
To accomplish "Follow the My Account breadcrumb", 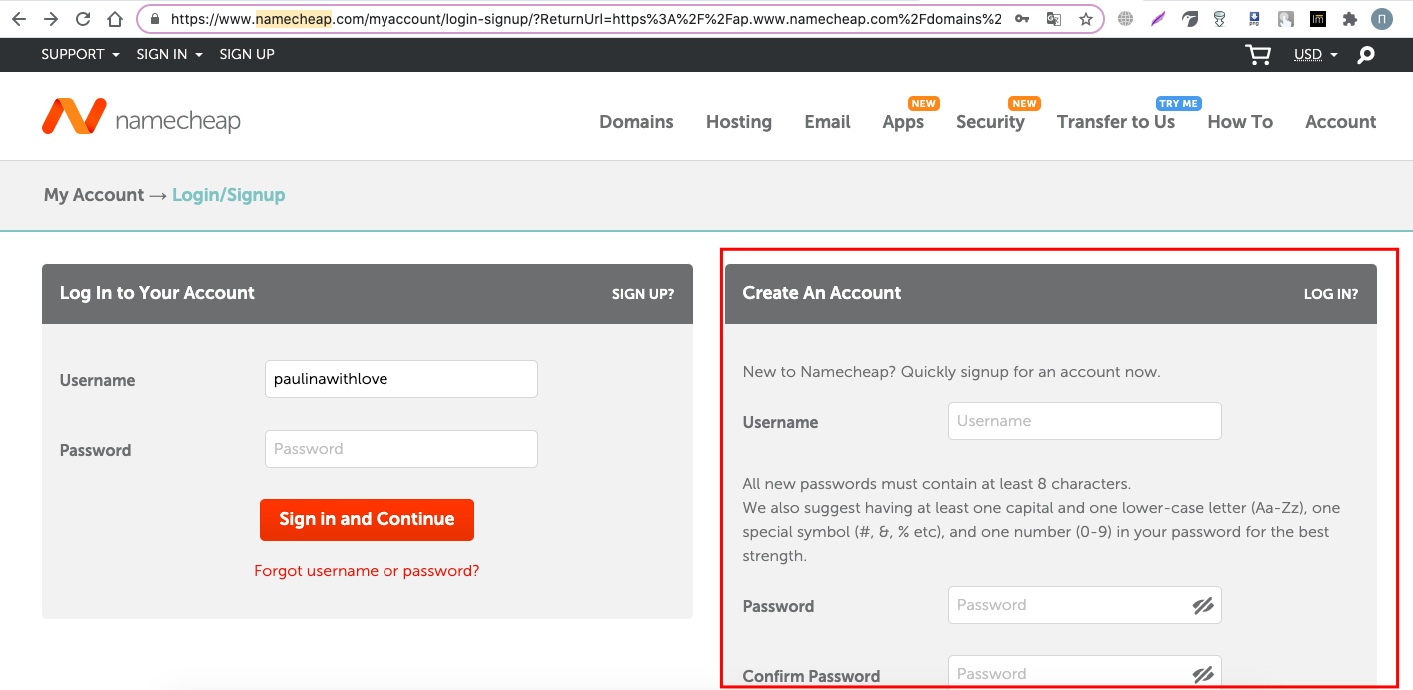I will 94,195.
